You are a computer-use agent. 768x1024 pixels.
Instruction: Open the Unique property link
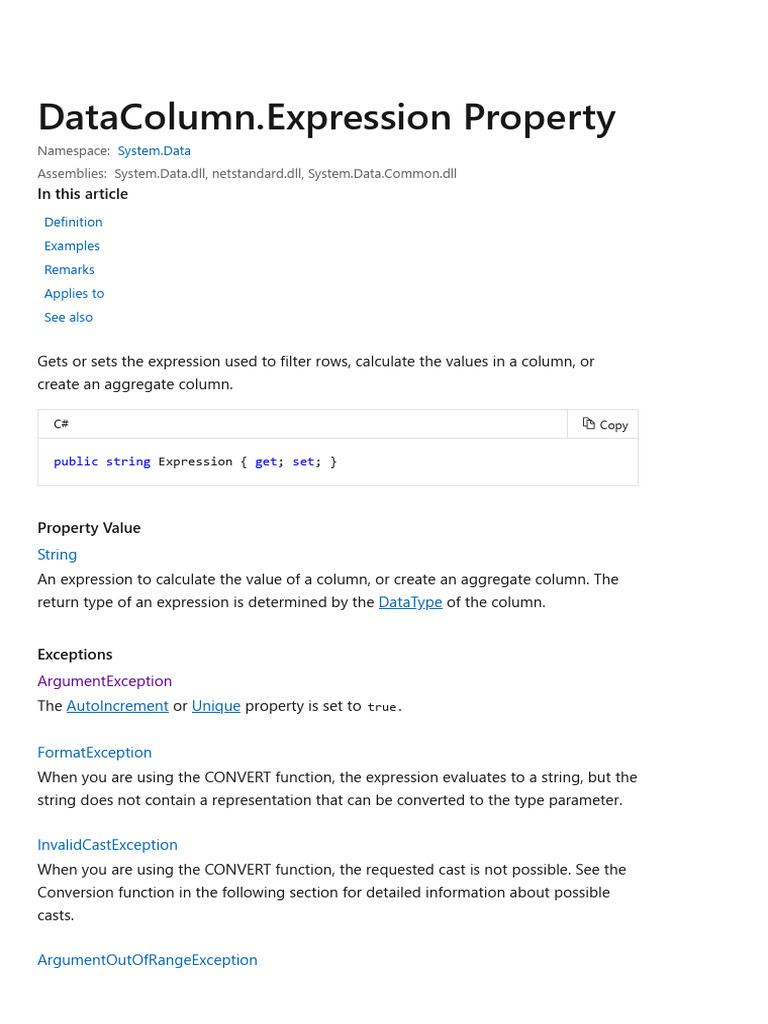pyautogui.click(x=216, y=706)
